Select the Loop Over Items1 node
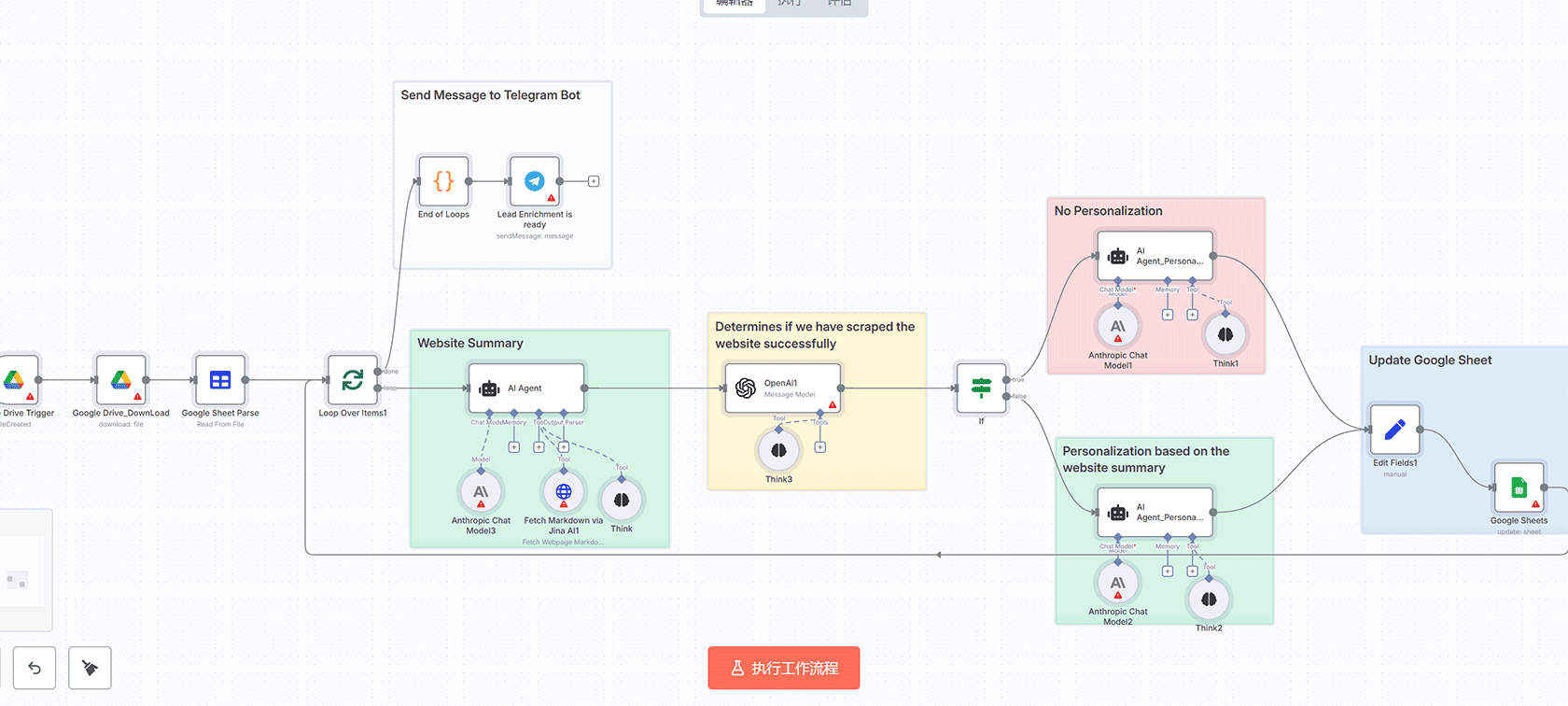 point(352,380)
